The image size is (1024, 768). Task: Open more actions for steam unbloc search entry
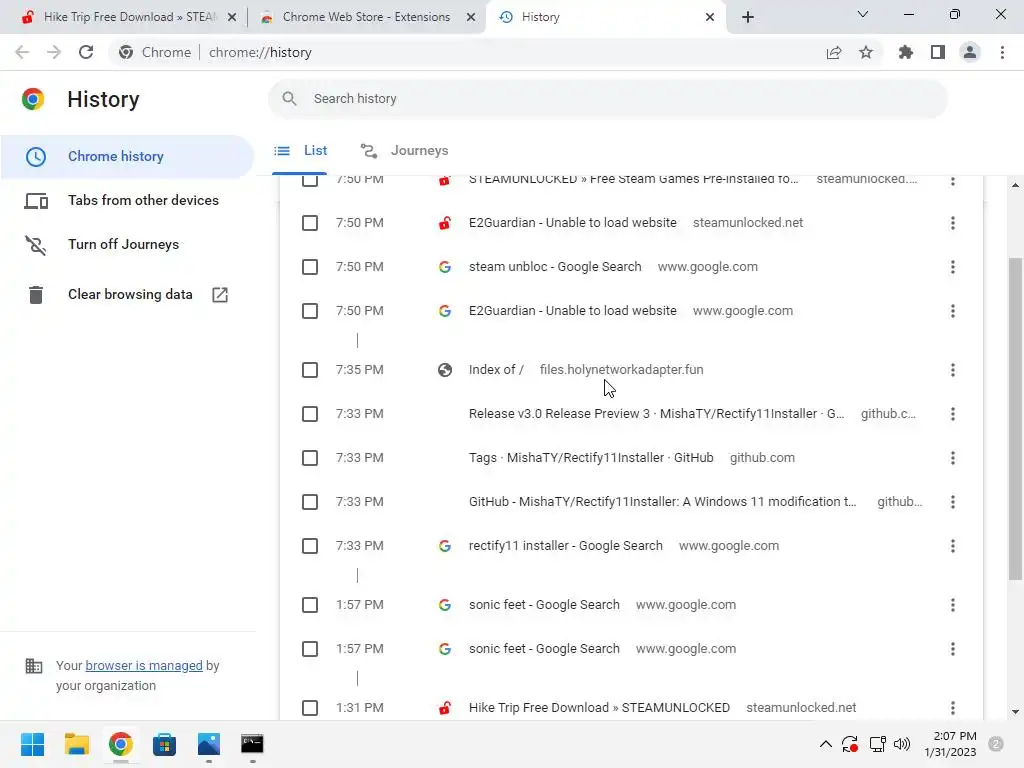(x=953, y=266)
